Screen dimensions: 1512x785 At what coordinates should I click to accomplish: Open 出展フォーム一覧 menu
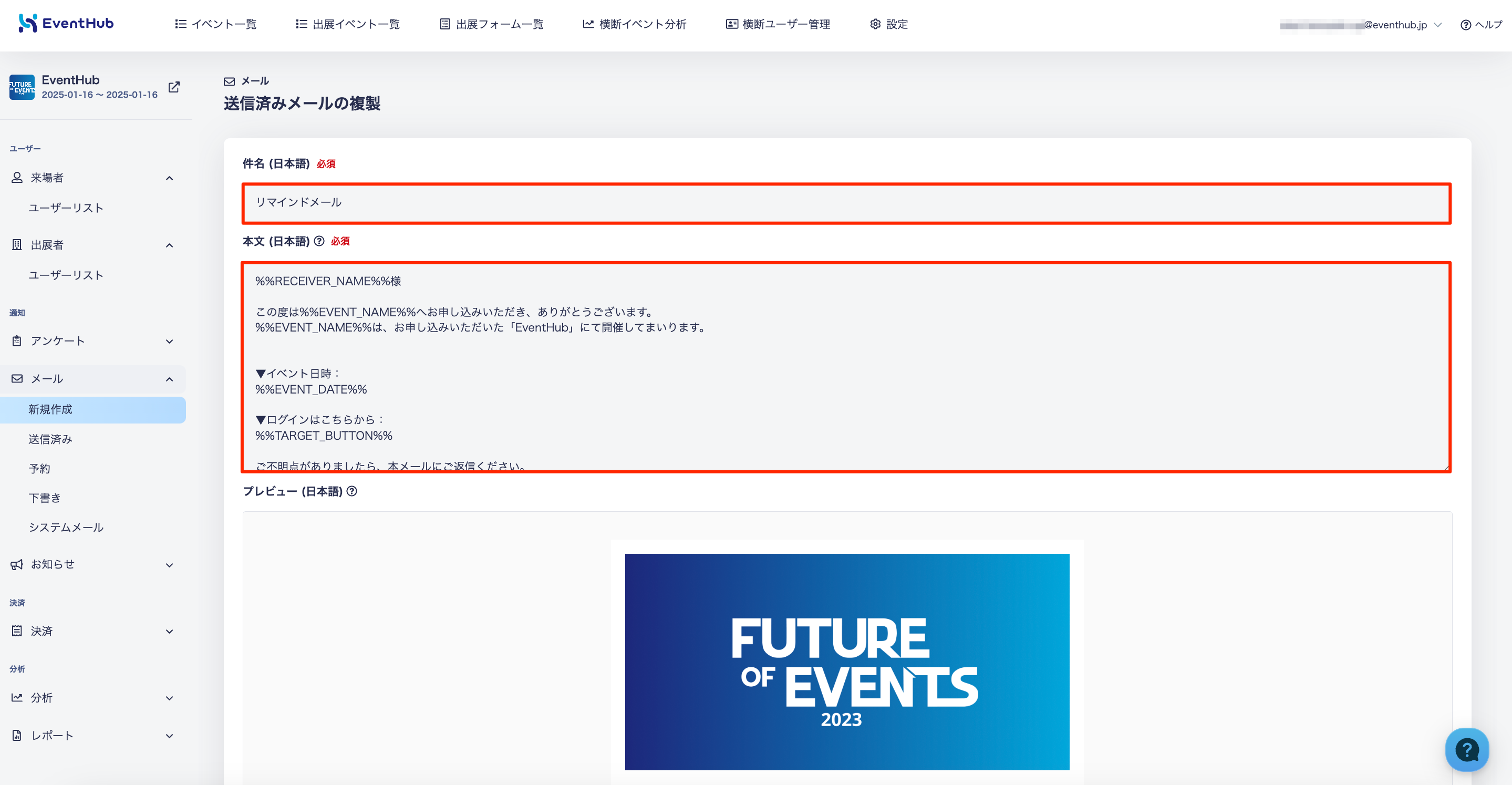(491, 24)
